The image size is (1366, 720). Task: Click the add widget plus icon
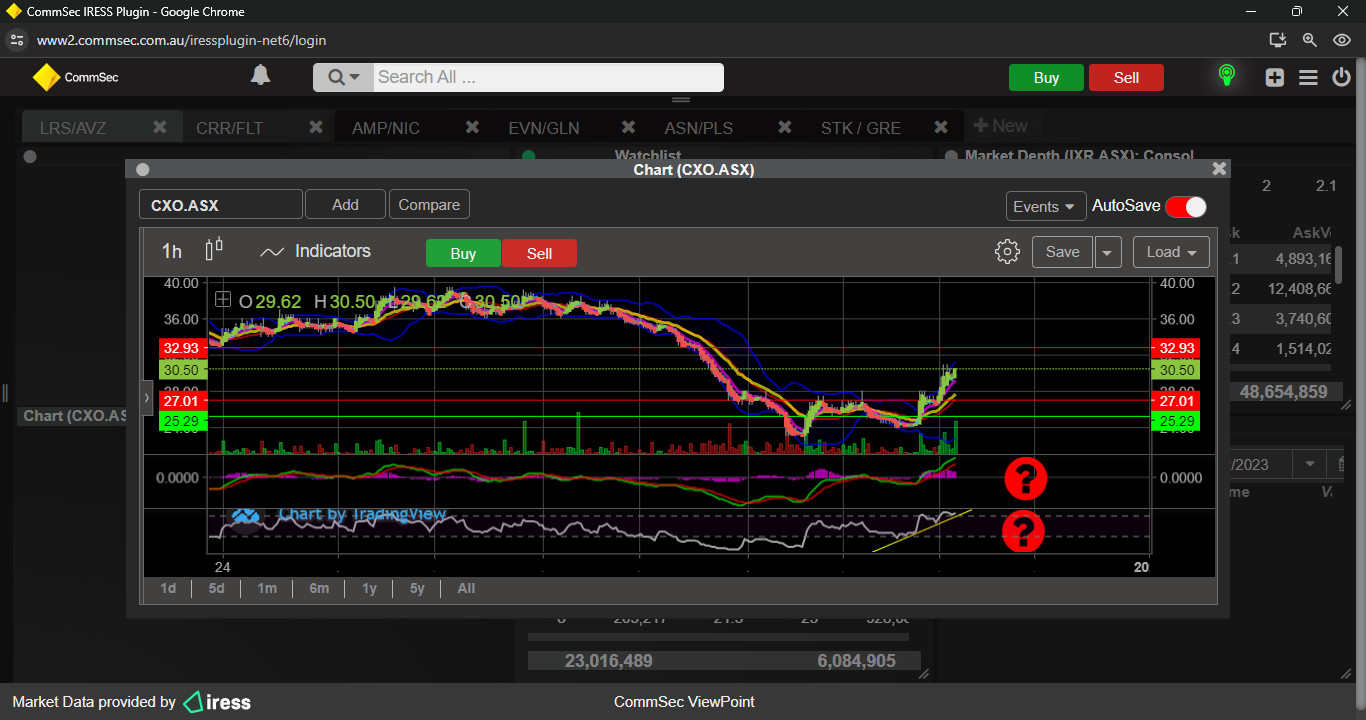tap(1274, 77)
